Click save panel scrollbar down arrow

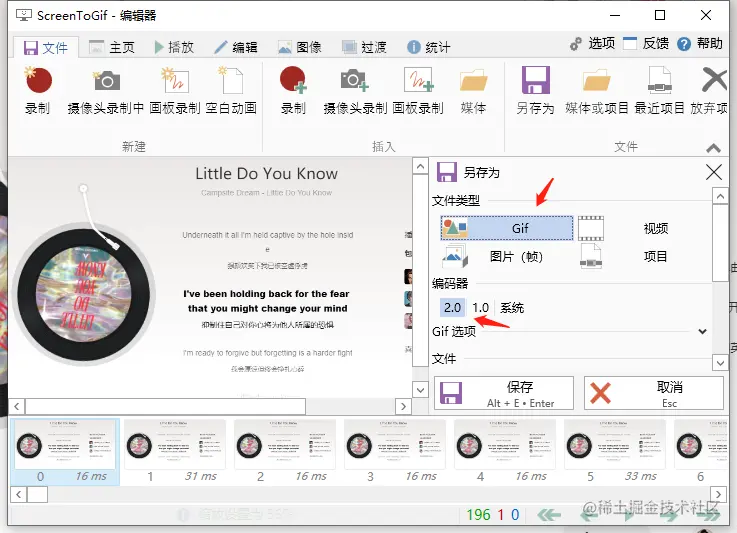click(720, 362)
